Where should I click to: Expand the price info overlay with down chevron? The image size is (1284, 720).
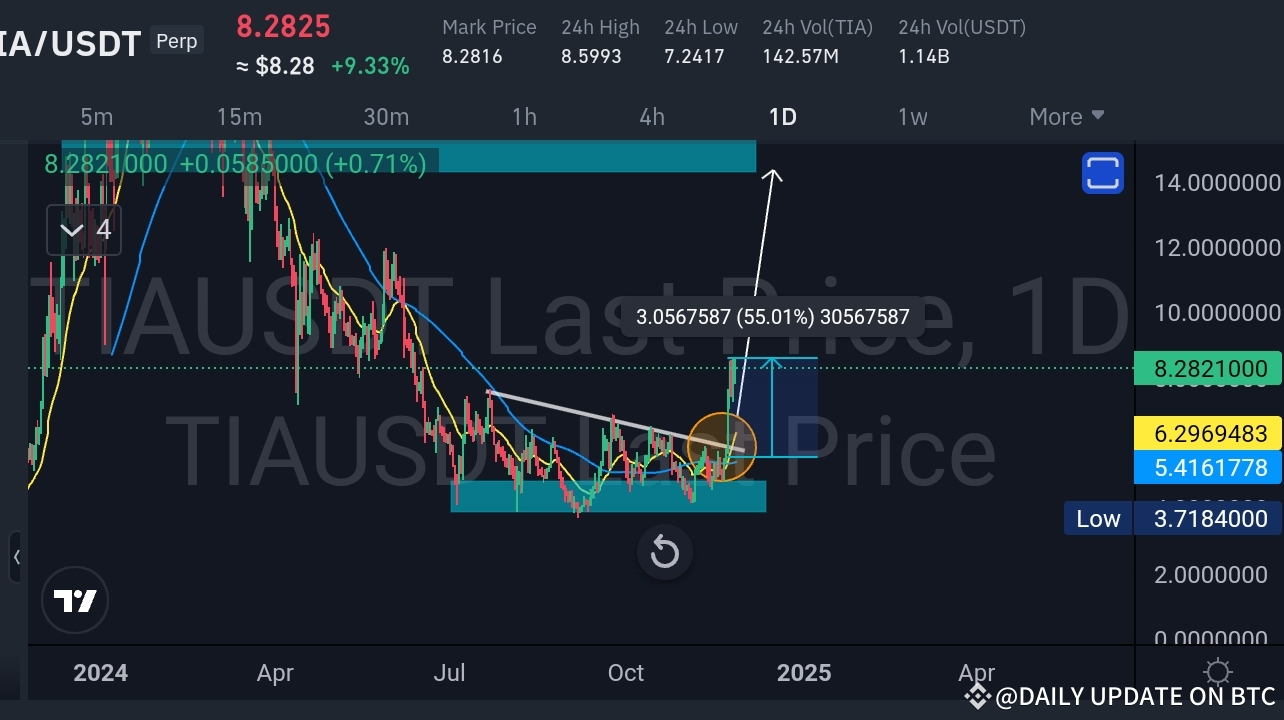(71, 230)
